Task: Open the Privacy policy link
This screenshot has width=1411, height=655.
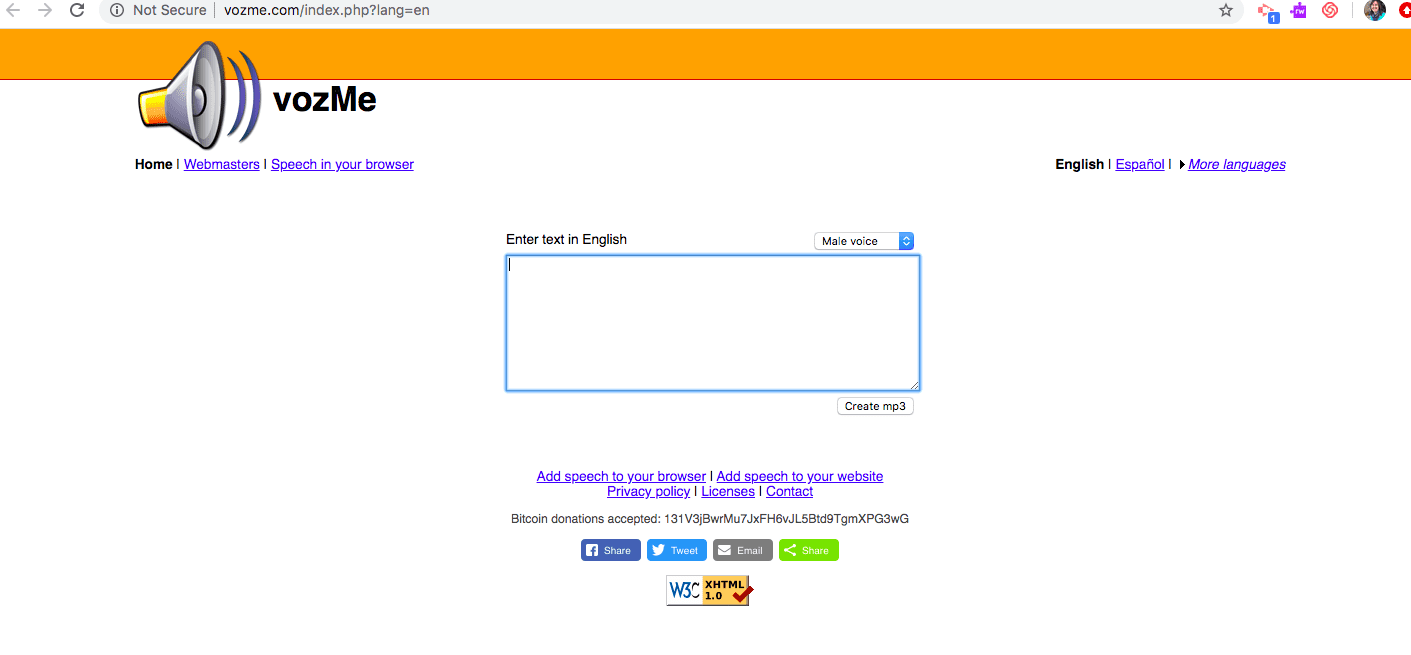Action: 648,491
